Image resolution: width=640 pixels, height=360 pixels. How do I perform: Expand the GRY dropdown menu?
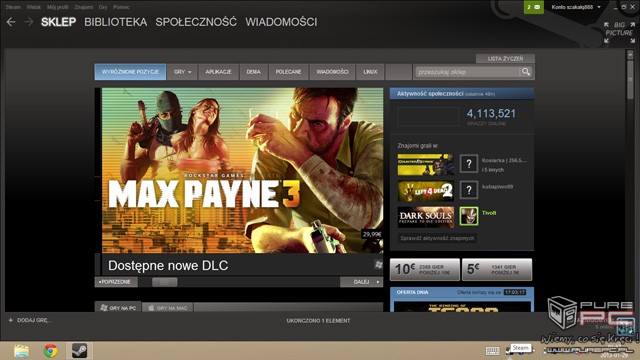(x=182, y=72)
